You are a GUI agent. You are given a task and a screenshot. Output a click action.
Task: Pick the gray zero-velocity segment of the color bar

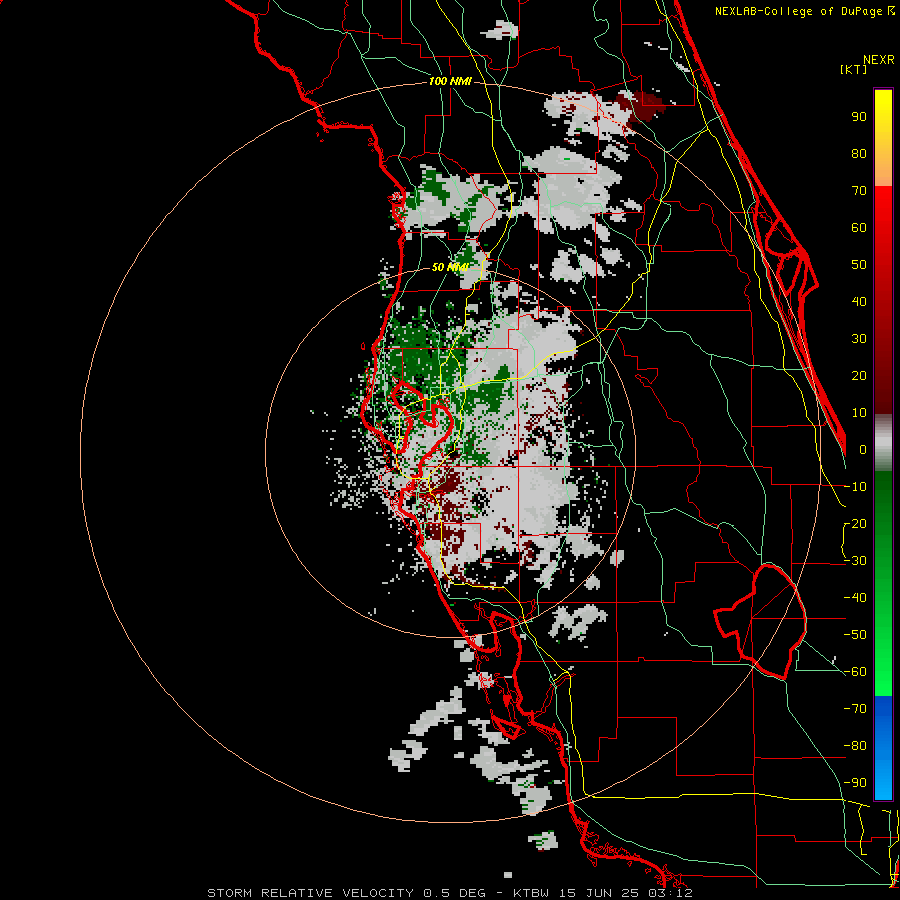(883, 443)
